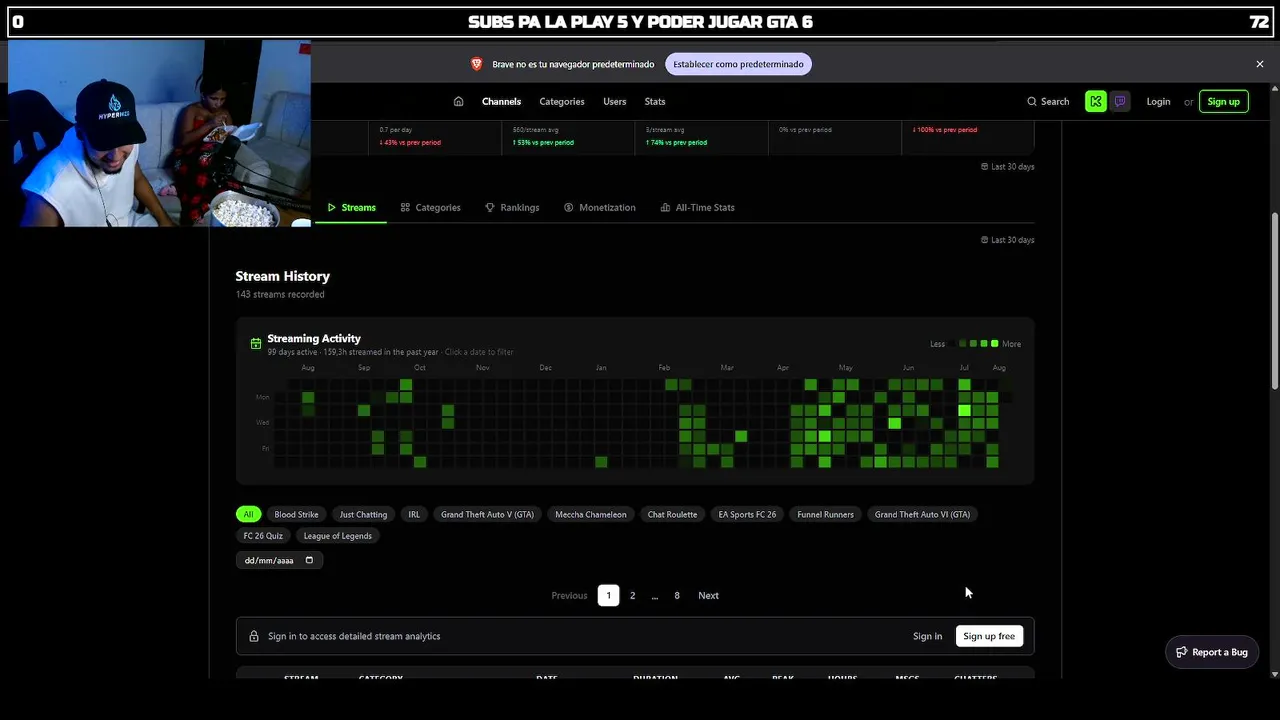Filter streams by Chat Roulette
The height and width of the screenshot is (720, 1280).
672,514
